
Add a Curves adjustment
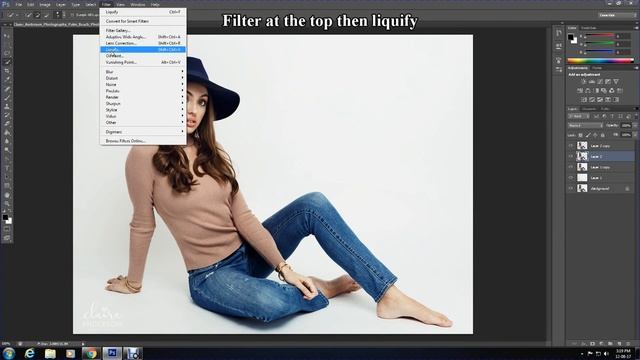600,82
